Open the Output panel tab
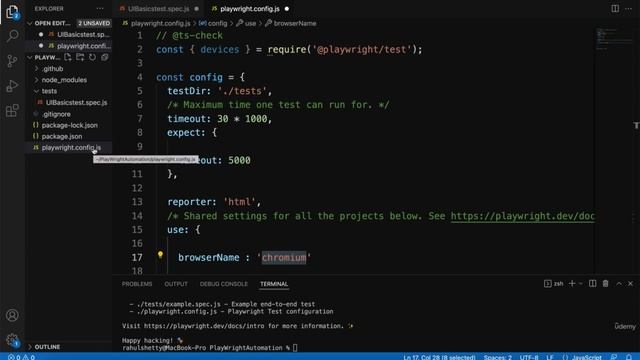The height and width of the screenshot is (360, 640). tap(176, 284)
